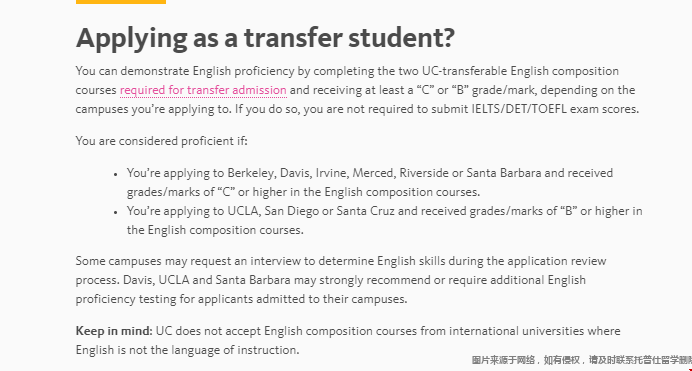Click the sentence starting "Some campuses may request"
The image size is (692, 371).
click(341, 261)
